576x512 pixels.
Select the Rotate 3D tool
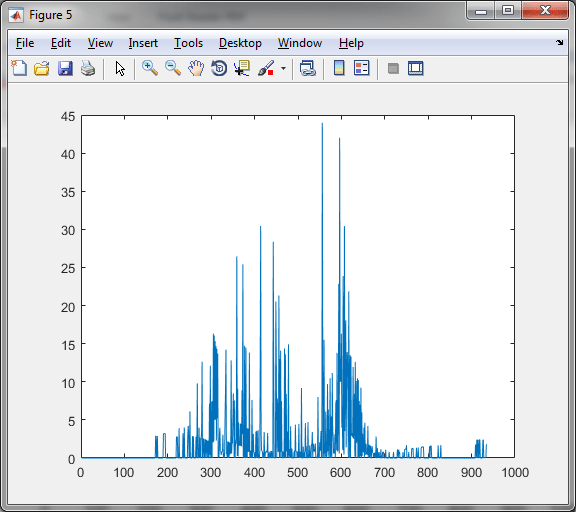pos(219,68)
